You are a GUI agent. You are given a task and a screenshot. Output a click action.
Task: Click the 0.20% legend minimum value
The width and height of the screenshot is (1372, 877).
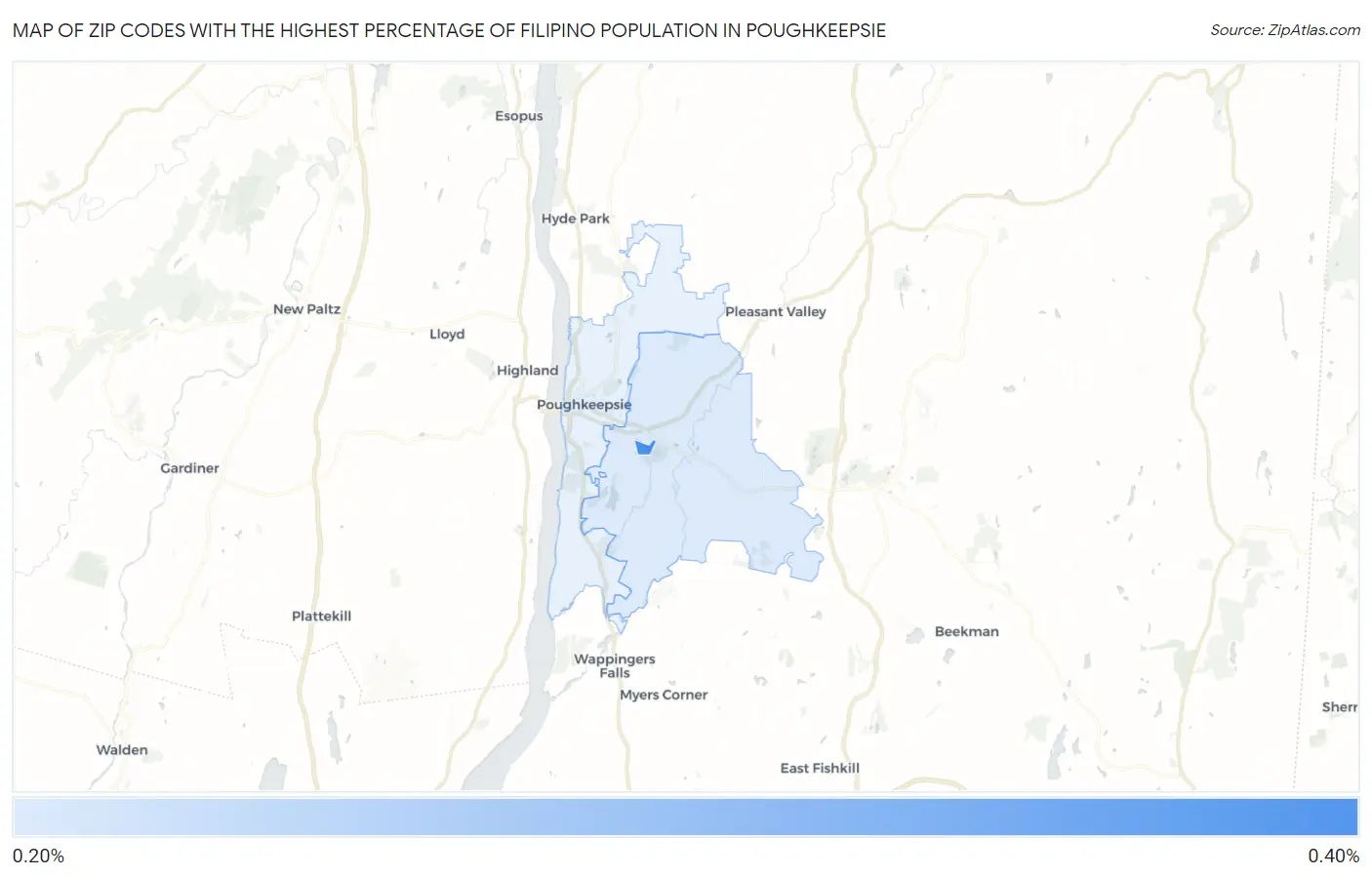point(38,857)
